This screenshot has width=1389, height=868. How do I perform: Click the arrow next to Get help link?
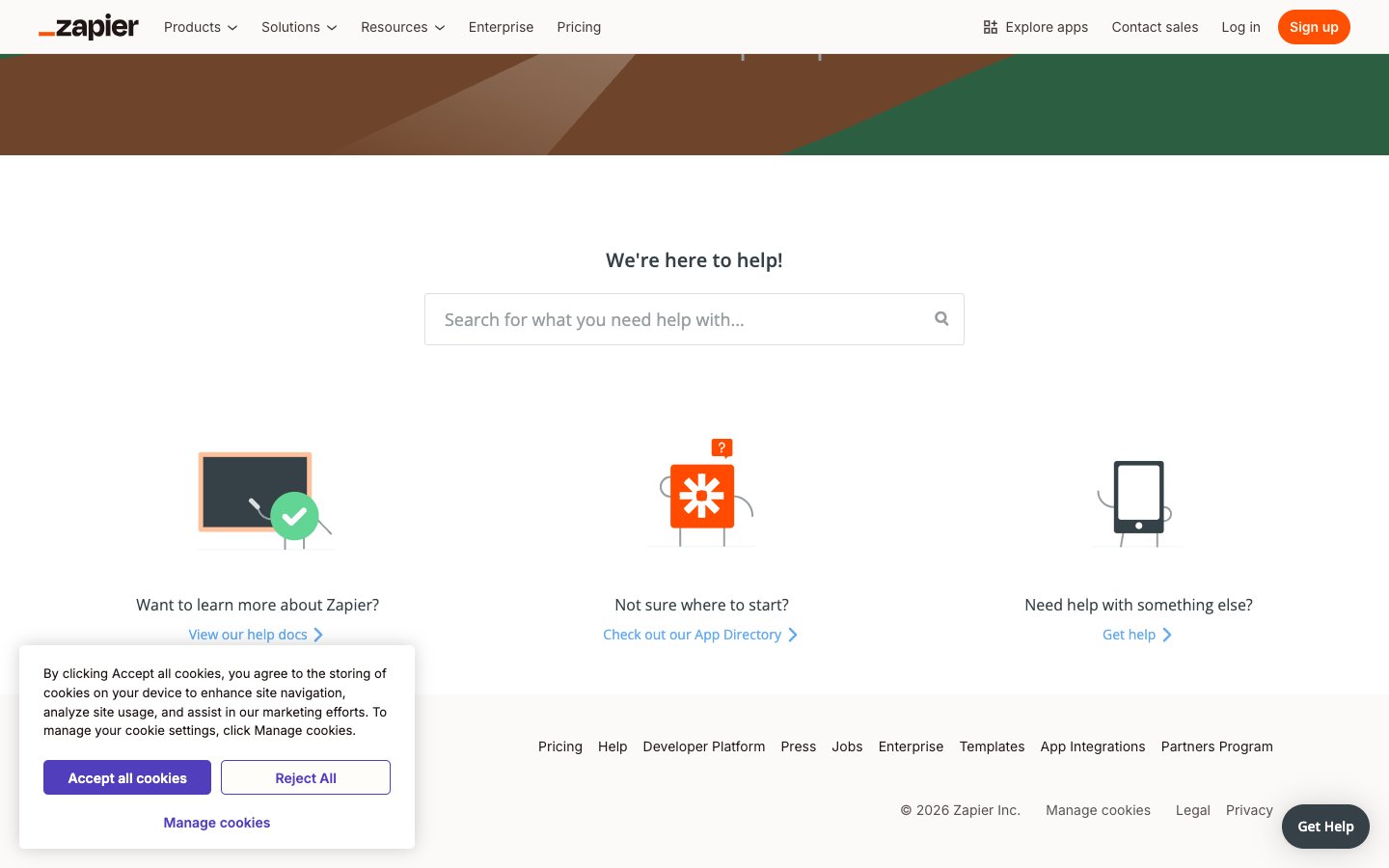[x=1167, y=635]
